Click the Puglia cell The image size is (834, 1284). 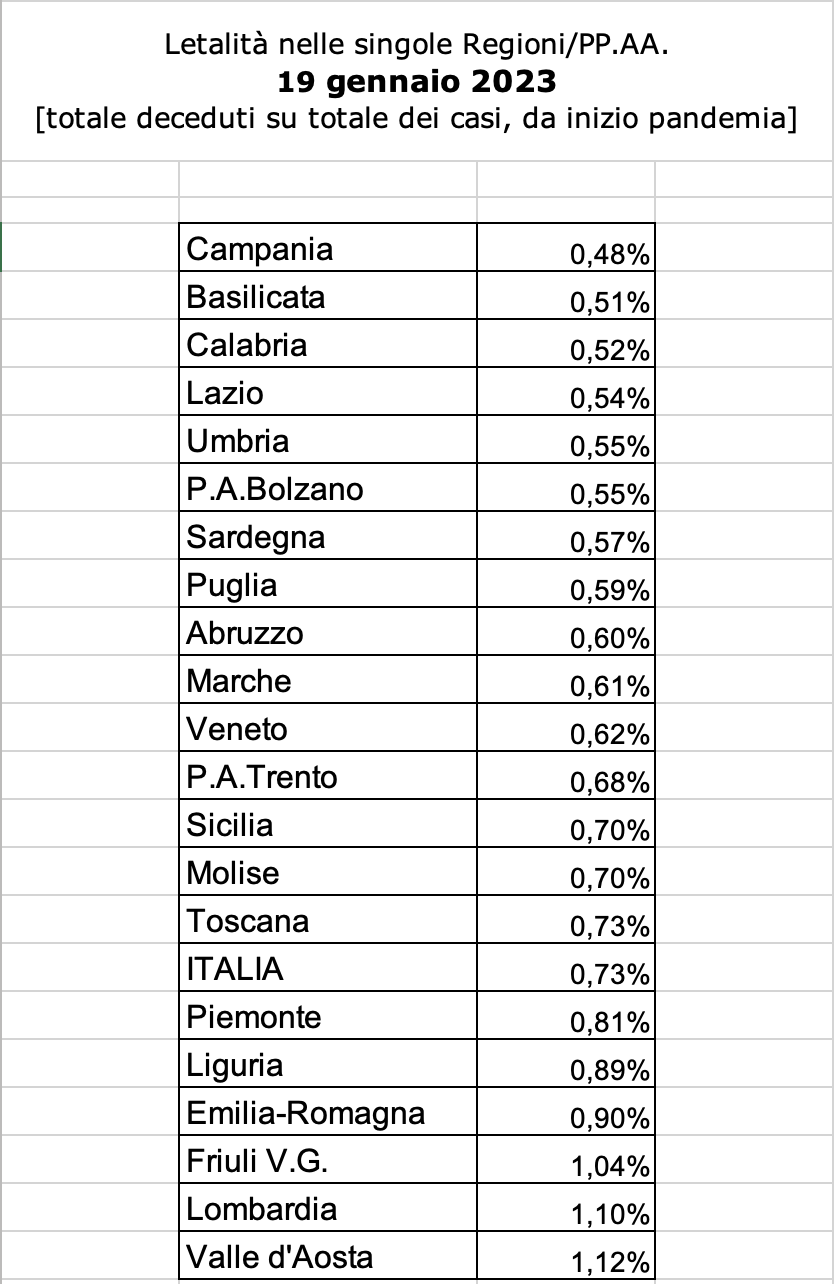[x=328, y=584]
